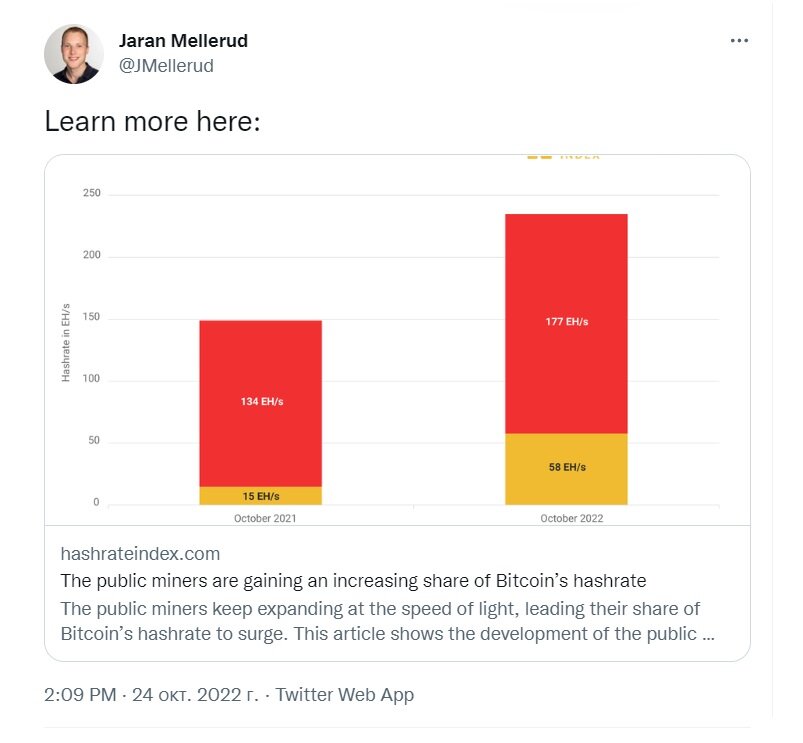
Task: Click the article title about public miners
Action: coord(353,581)
